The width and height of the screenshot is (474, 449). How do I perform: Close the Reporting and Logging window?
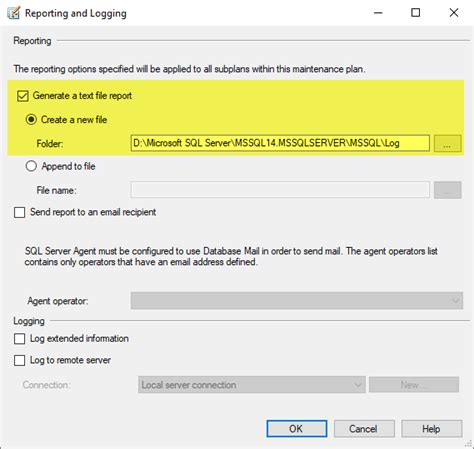click(454, 13)
